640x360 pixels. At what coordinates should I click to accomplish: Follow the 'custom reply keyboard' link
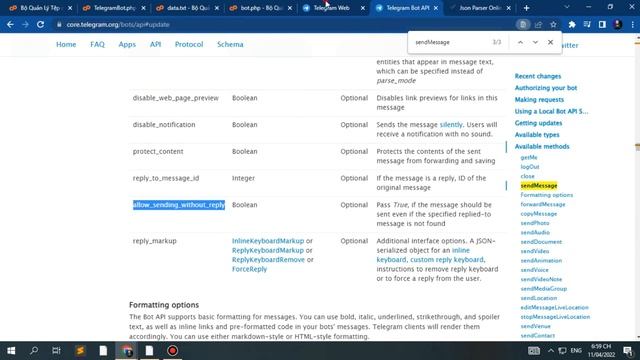(x=447, y=260)
